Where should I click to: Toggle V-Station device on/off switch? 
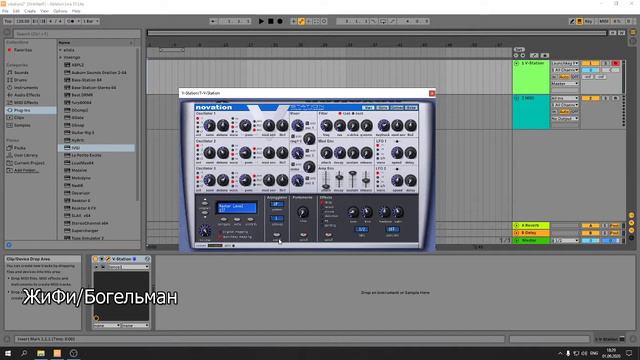(x=96, y=259)
